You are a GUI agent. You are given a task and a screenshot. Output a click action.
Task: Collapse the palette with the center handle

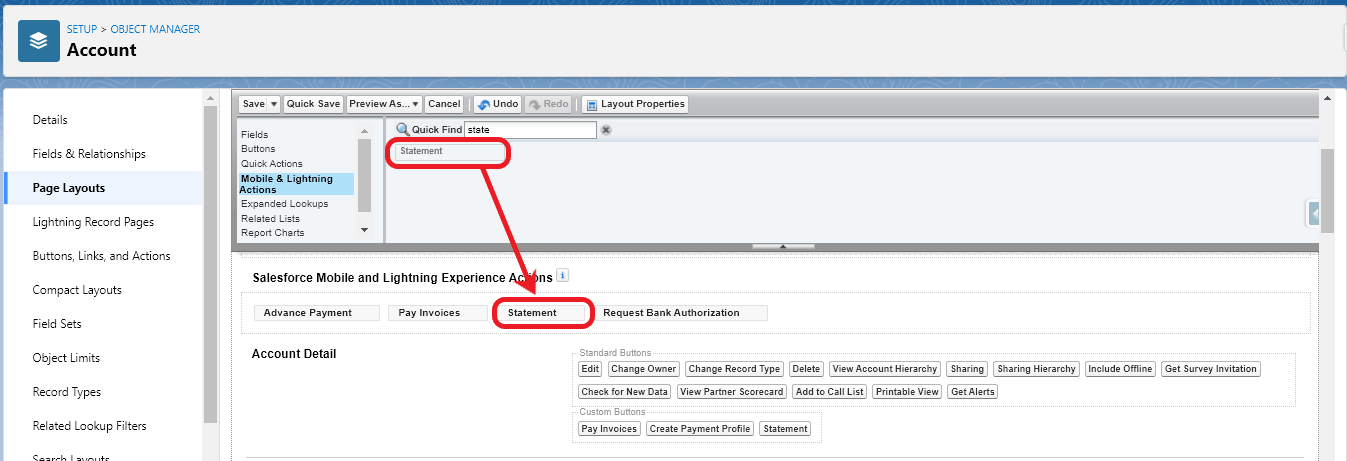(783, 246)
